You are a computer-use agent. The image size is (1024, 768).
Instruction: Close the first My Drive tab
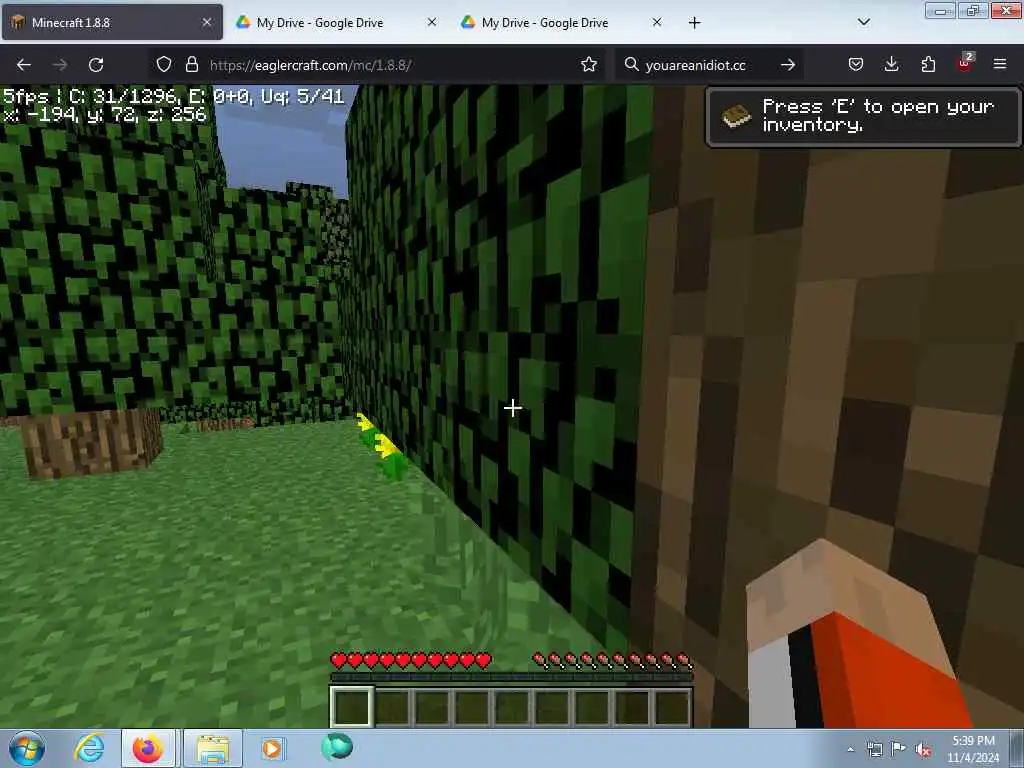[432, 22]
